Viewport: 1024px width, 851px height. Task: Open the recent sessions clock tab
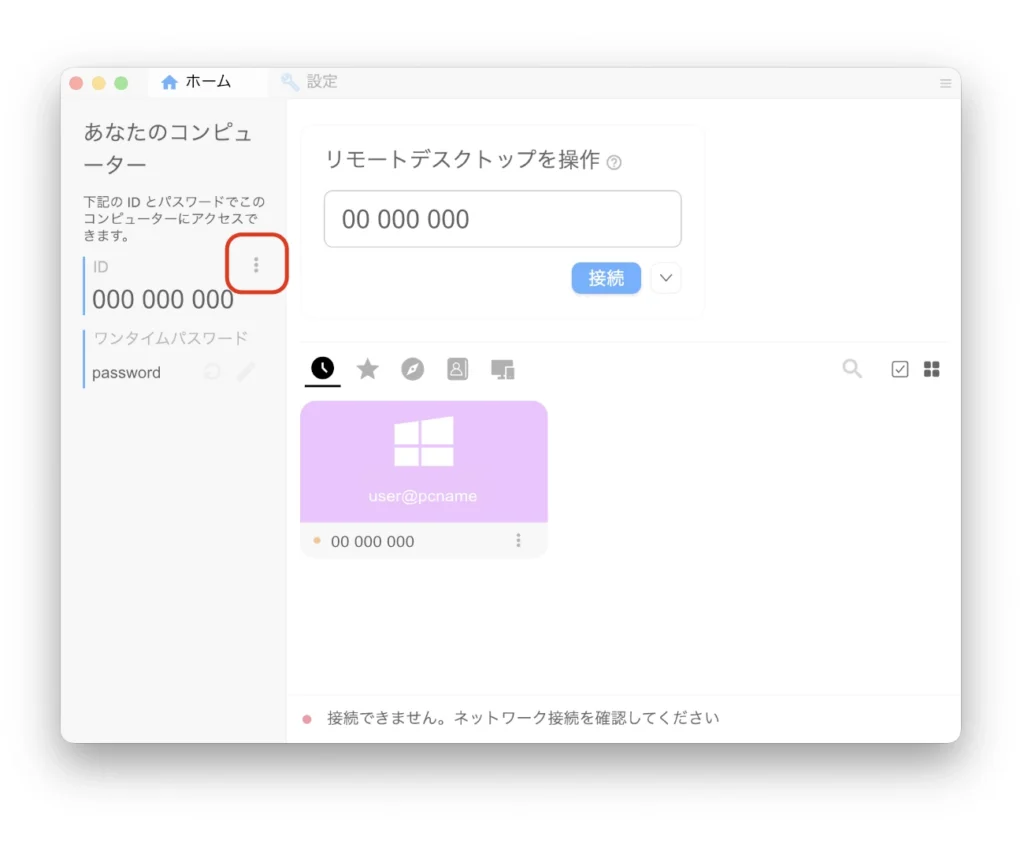click(x=322, y=369)
